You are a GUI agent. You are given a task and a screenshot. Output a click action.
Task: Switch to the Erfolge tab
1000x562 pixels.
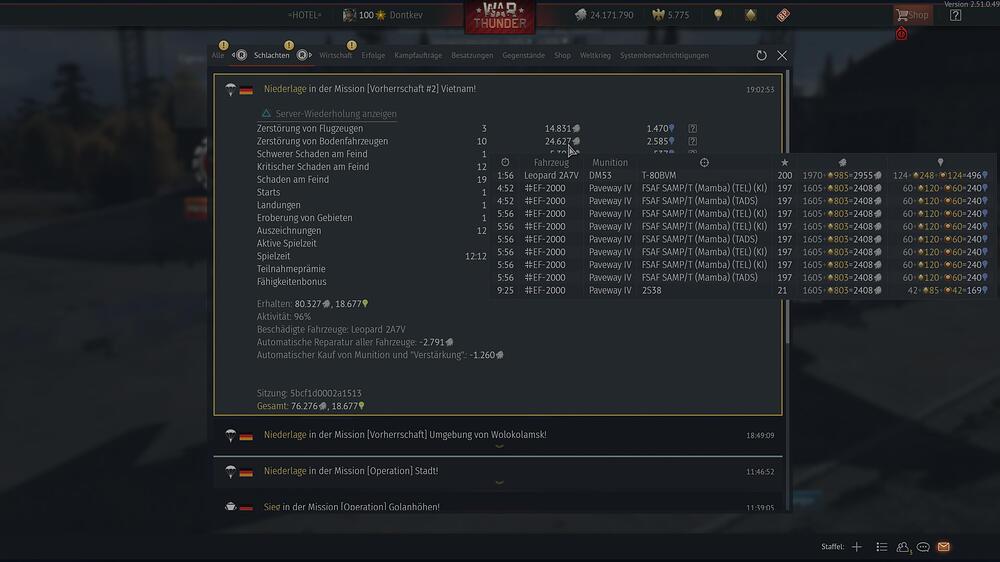click(373, 55)
